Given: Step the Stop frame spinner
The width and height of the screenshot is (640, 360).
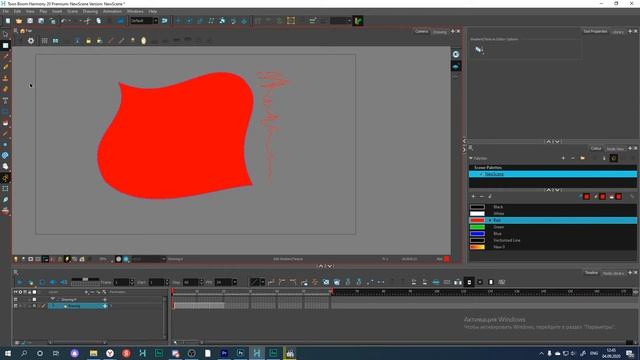Looking at the screenshot, I should [201, 282].
